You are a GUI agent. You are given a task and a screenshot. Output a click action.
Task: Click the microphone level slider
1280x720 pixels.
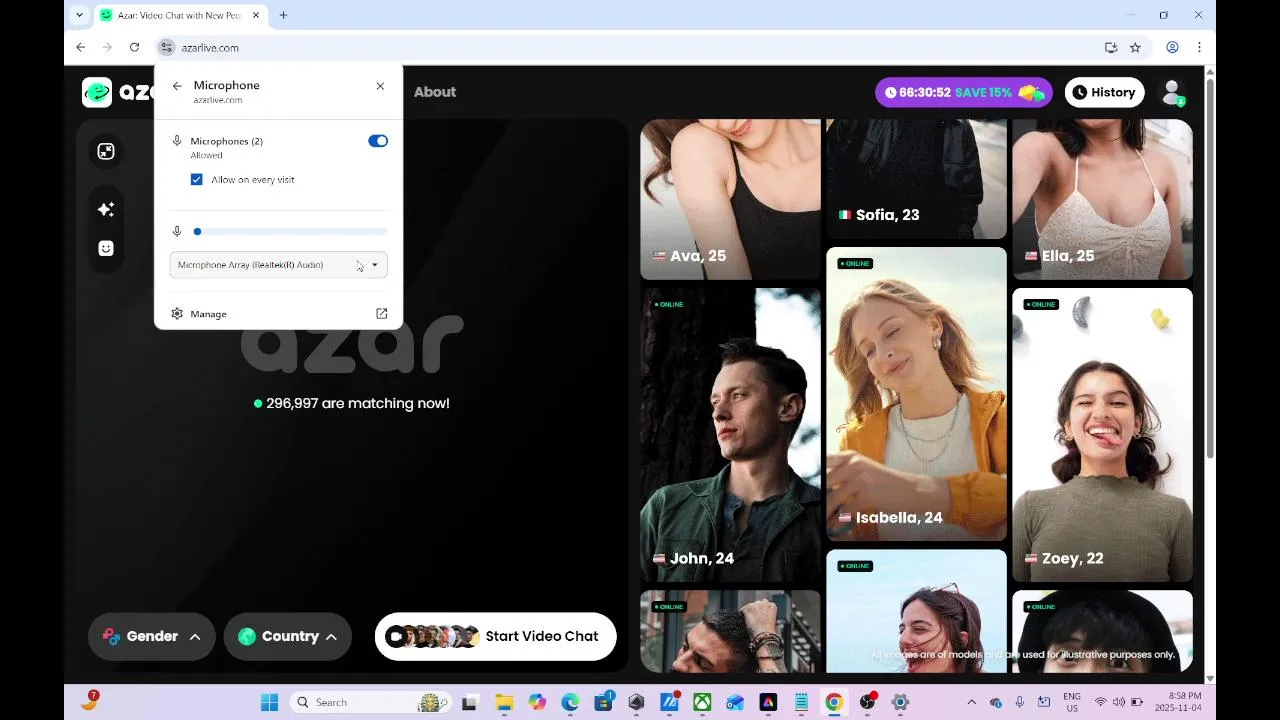(290, 231)
